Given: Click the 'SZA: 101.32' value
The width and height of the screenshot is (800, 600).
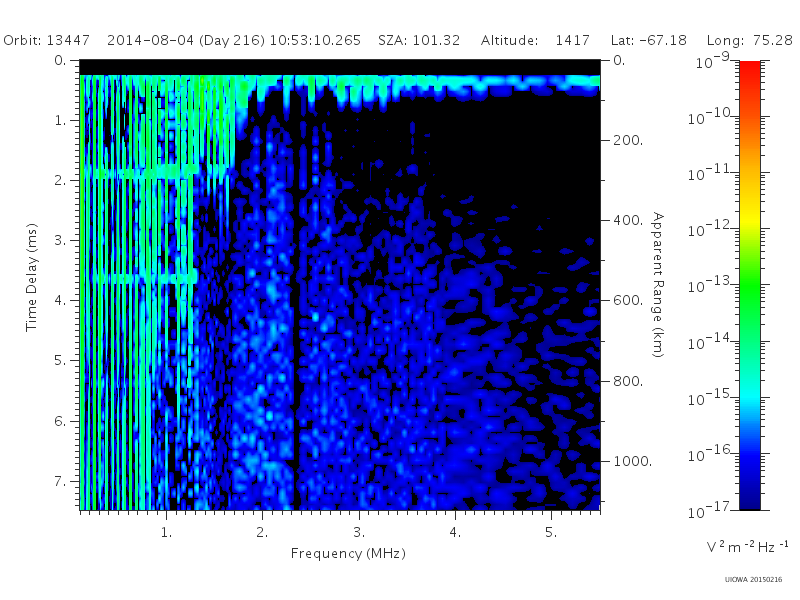Looking at the screenshot, I should (x=419, y=40).
